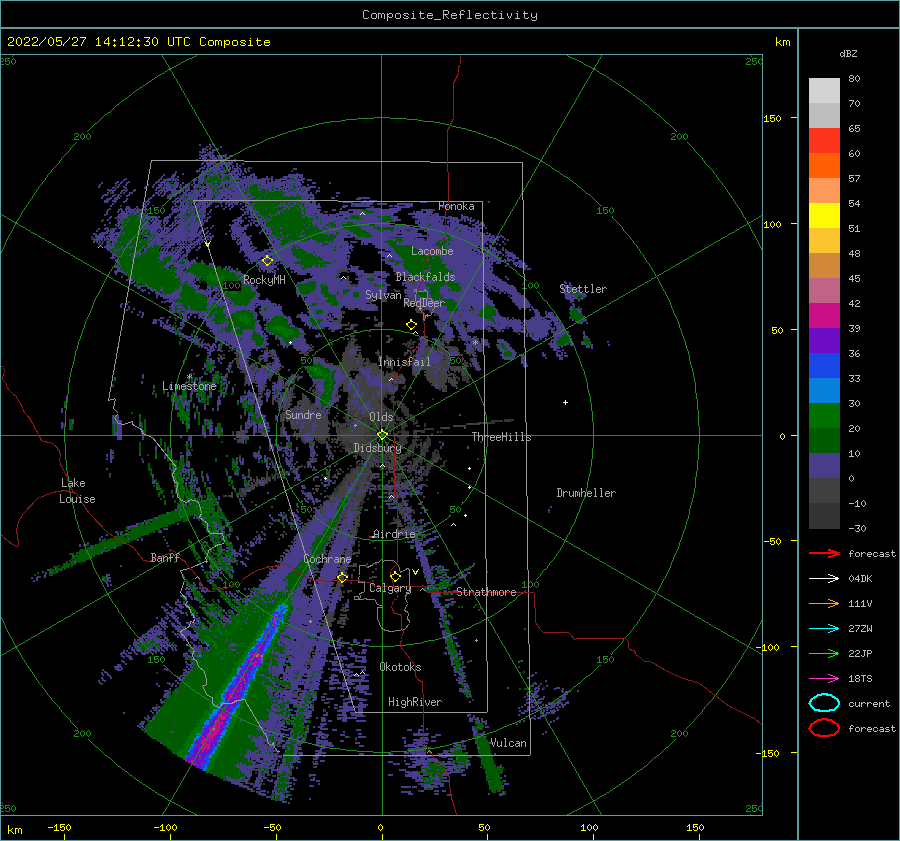Viewport: 900px width, 841px height.
Task: Click the Composite_Reflectivity title
Action: pos(450,15)
